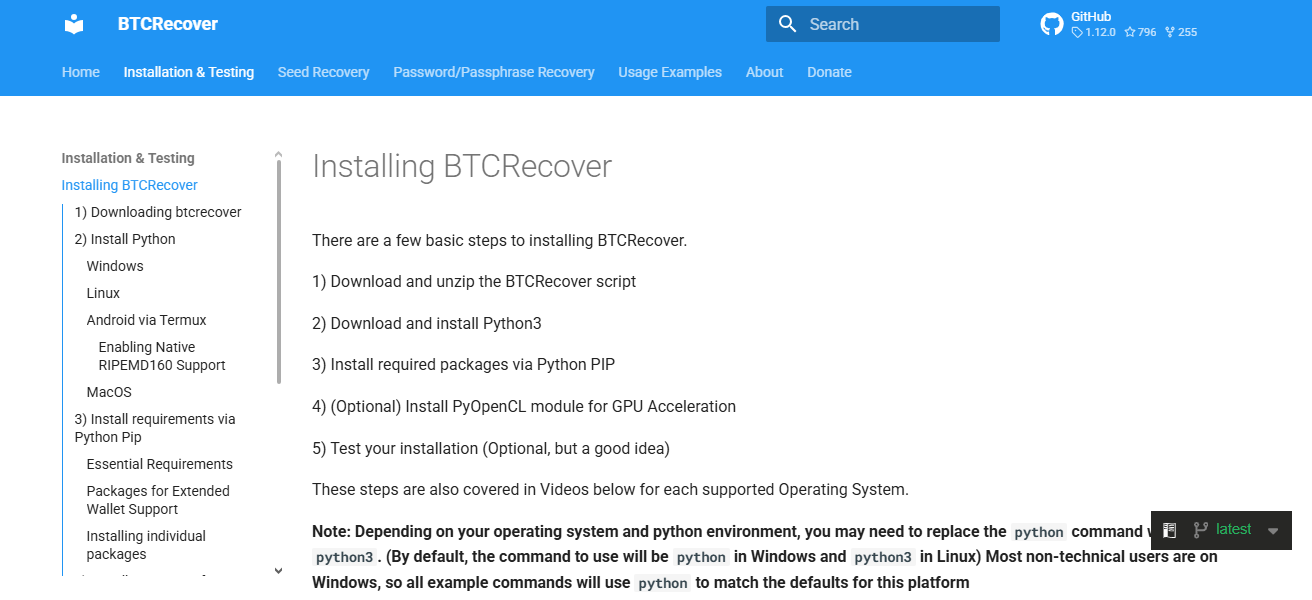Switch to the Seed Recovery tab

point(323,72)
